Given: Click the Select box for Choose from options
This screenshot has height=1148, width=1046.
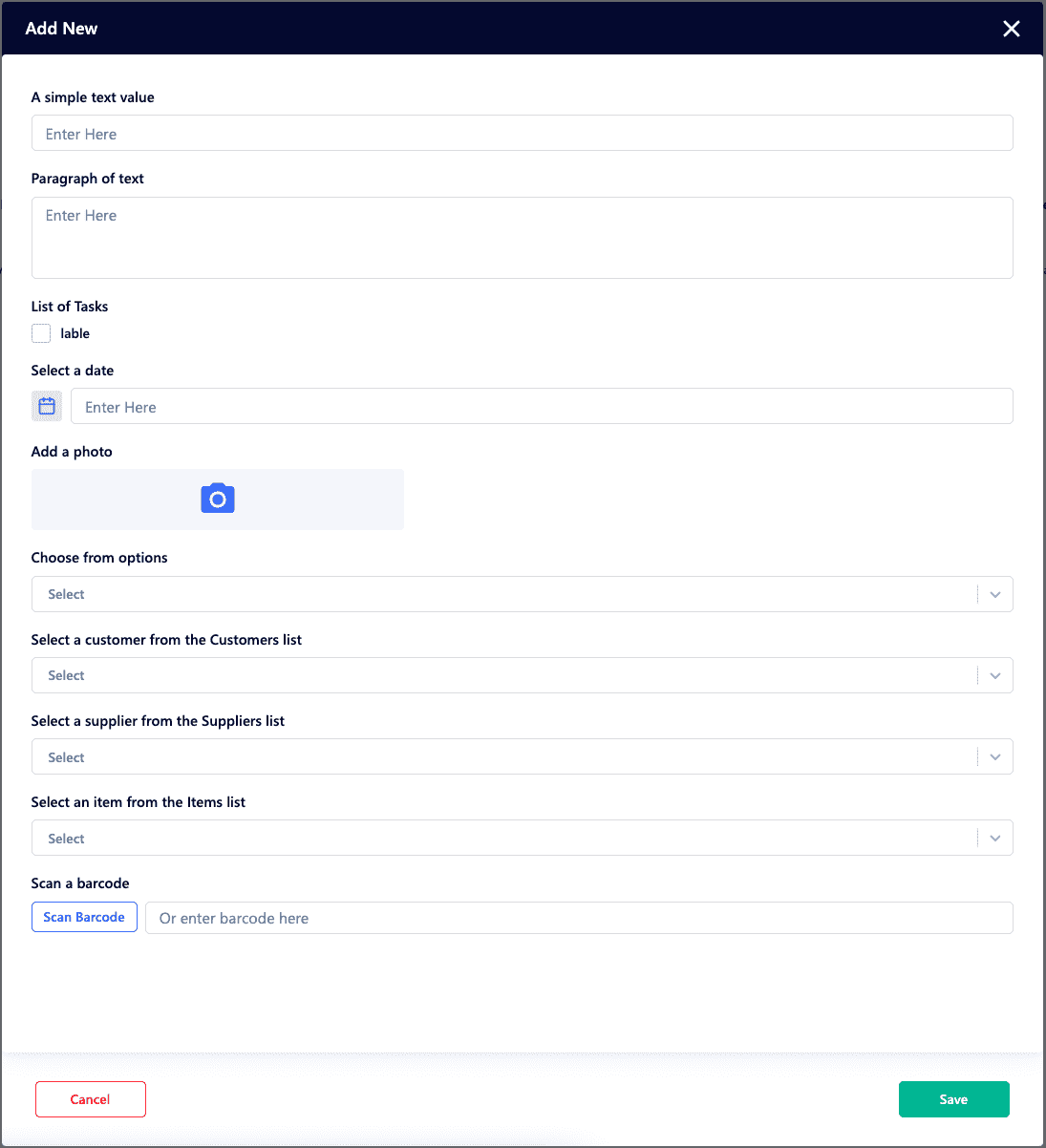Looking at the screenshot, I should click(x=502, y=594).
